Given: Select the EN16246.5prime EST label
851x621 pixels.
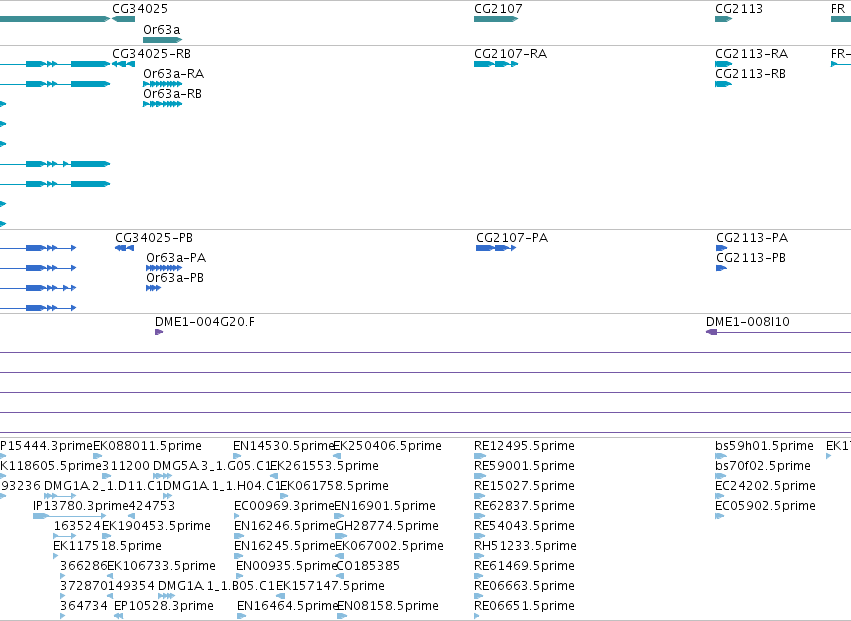Looking at the screenshot, I should 284,526.
